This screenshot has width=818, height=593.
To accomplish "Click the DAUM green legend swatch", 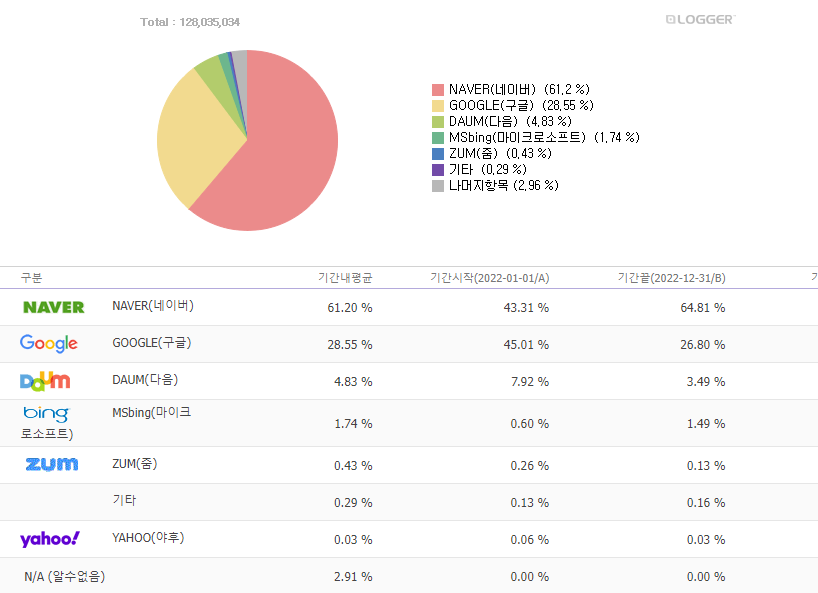I will (x=438, y=122).
